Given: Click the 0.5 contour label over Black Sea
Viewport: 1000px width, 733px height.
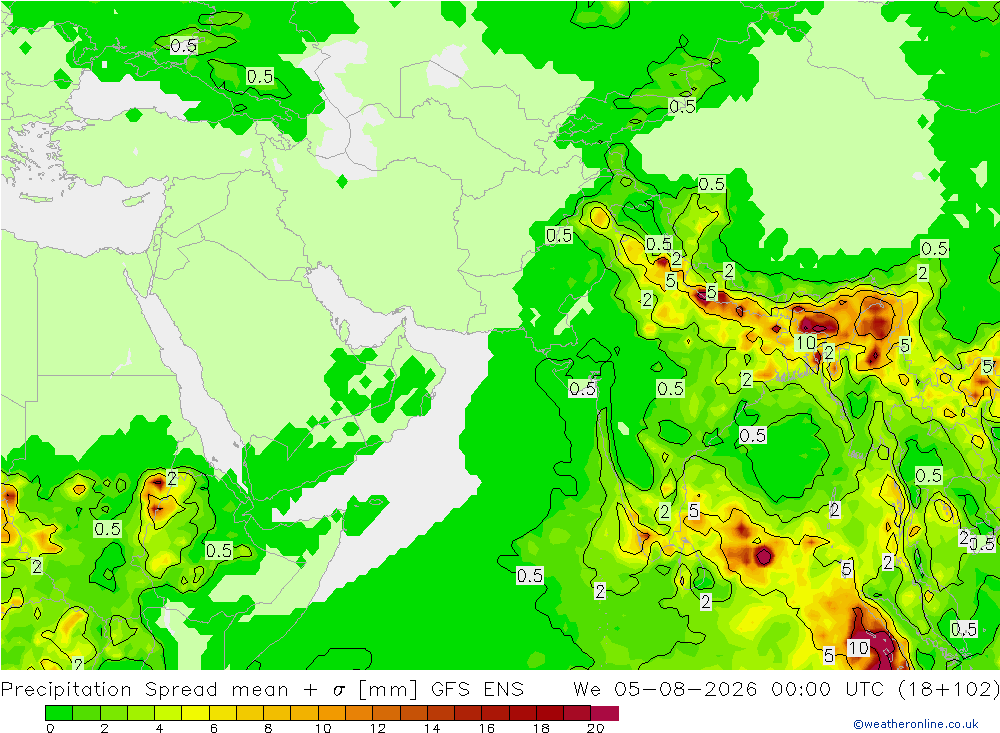Looking at the screenshot, I should (x=184, y=46).
